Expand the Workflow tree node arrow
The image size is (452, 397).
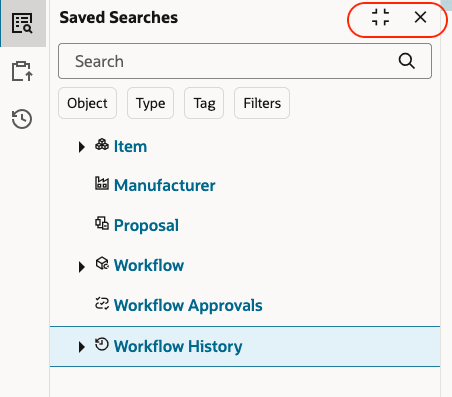[81, 267]
